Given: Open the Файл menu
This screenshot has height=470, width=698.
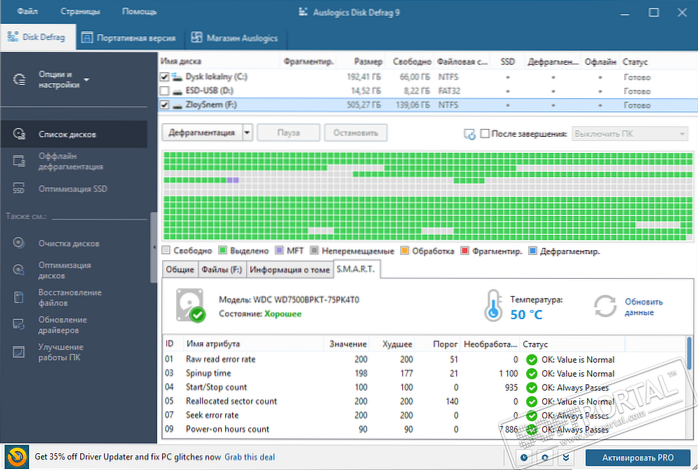Looking at the screenshot, I should click(27, 12).
